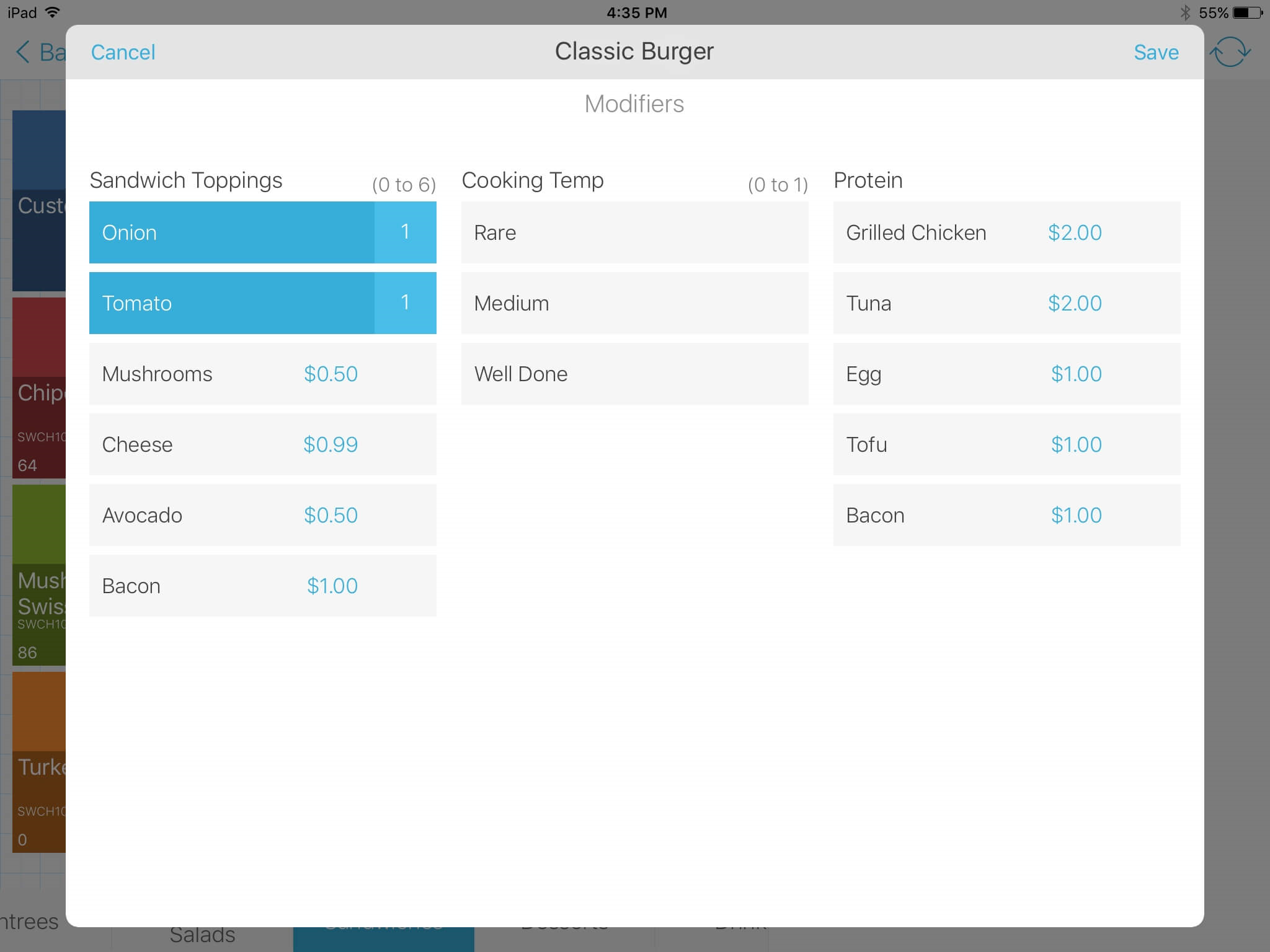Select Well Done cooking temperature
1270x952 pixels.
click(x=635, y=374)
